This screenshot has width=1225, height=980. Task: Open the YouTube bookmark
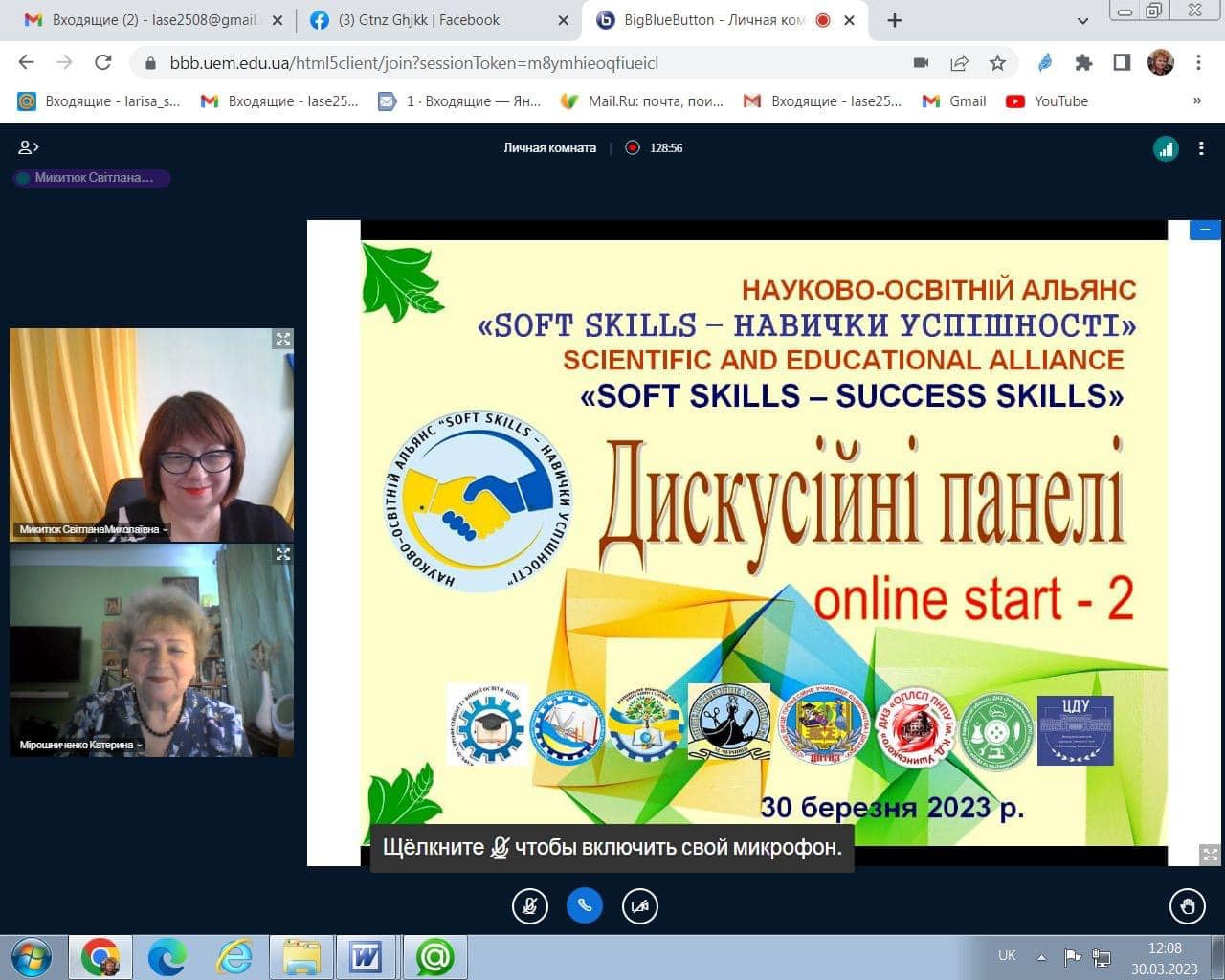(1047, 100)
